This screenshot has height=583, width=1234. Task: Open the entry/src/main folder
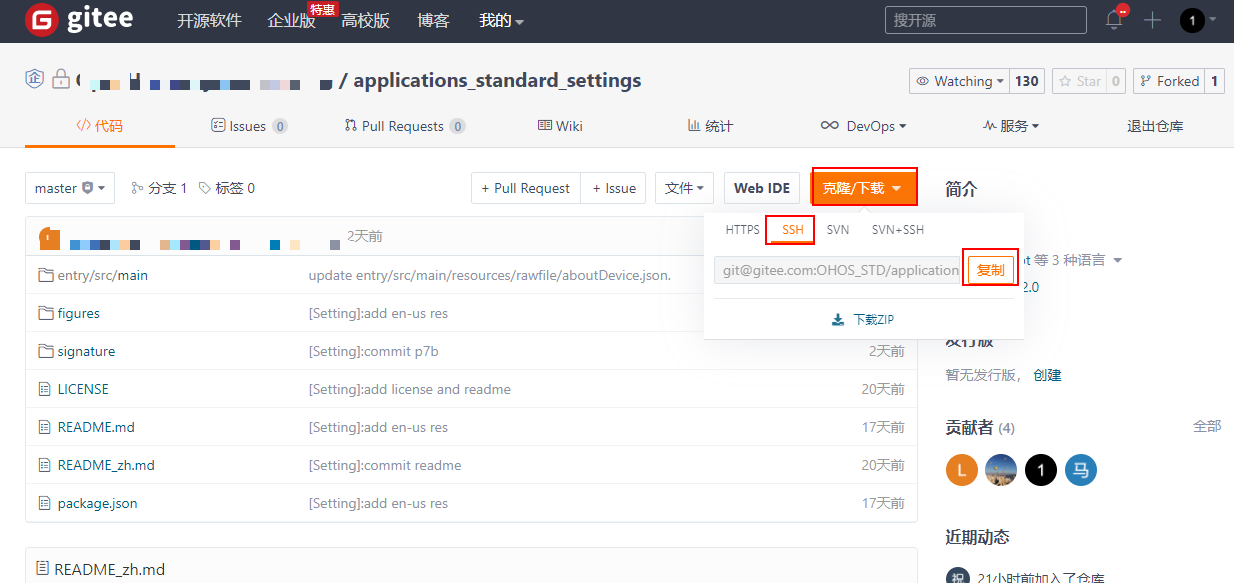(102, 275)
